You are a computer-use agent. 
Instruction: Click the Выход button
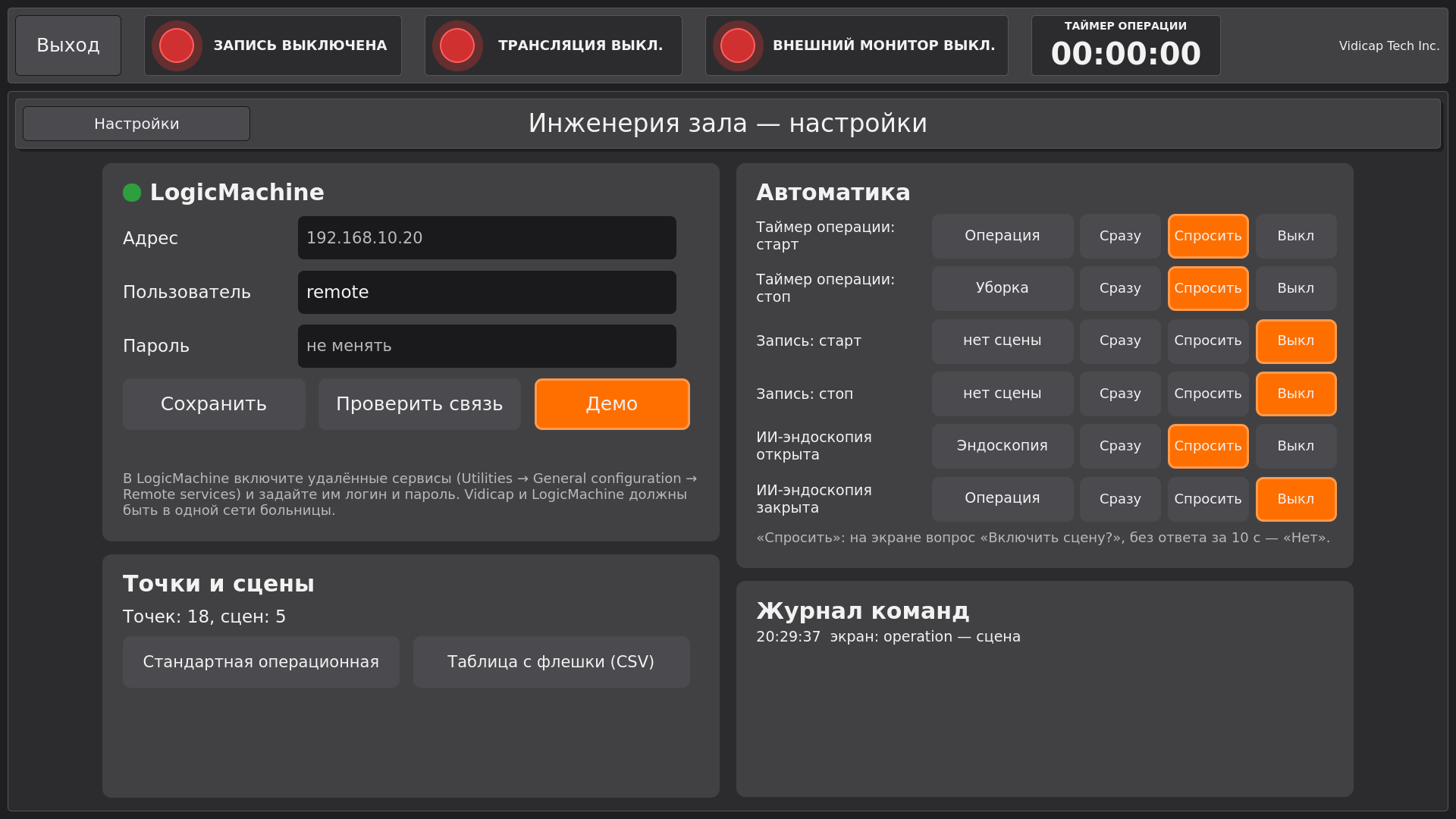coord(68,45)
